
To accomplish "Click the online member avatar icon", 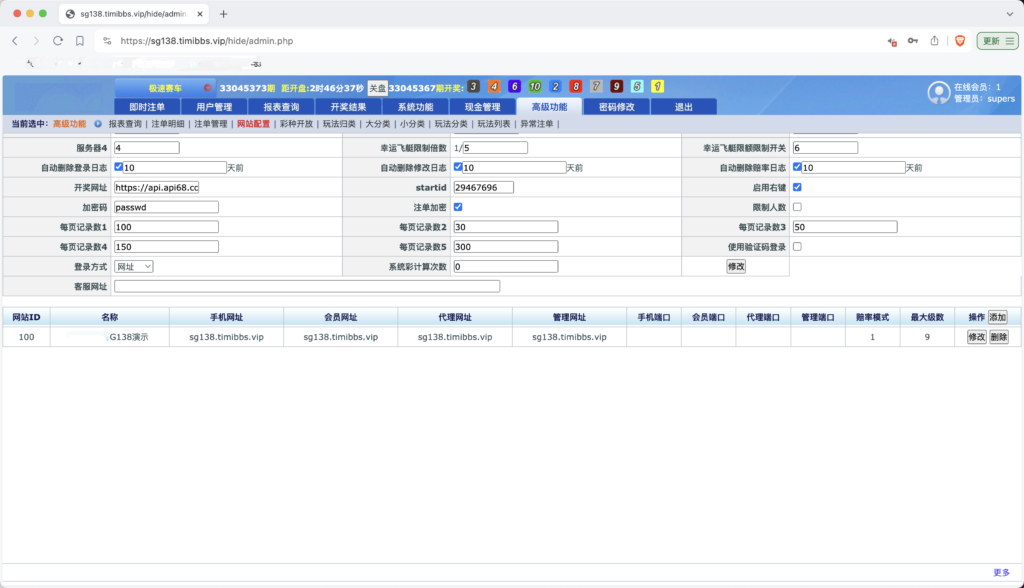I will pos(938,92).
